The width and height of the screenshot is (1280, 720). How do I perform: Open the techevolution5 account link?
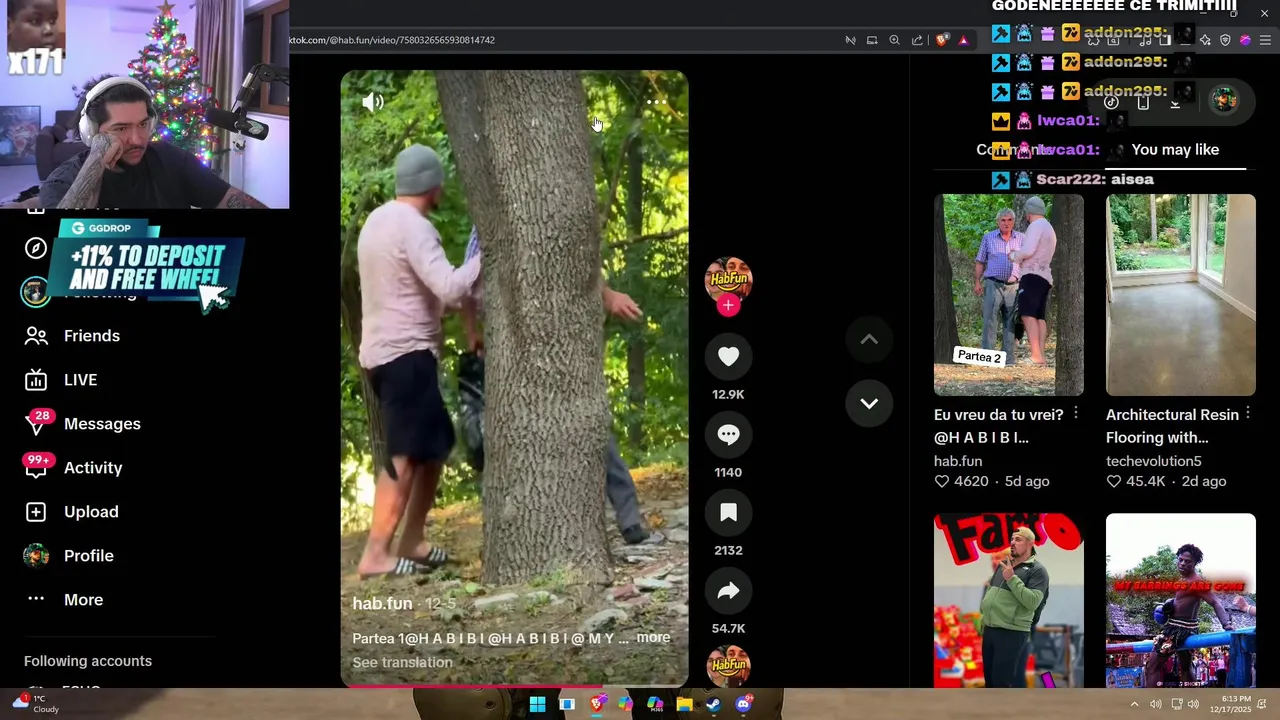(1153, 461)
